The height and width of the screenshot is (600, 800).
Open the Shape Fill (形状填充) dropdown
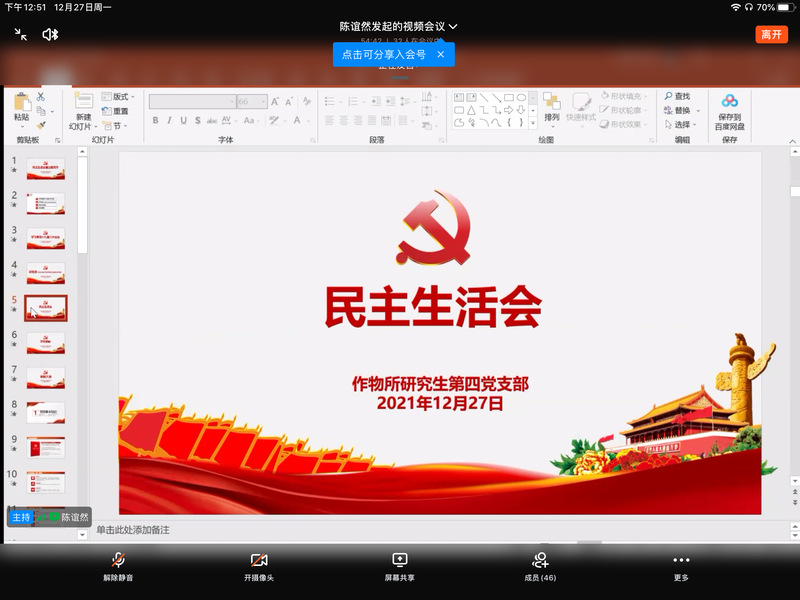click(623, 96)
